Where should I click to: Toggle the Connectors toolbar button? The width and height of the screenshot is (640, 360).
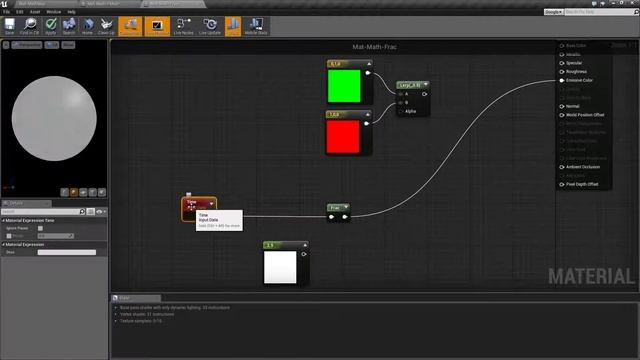click(x=130, y=27)
